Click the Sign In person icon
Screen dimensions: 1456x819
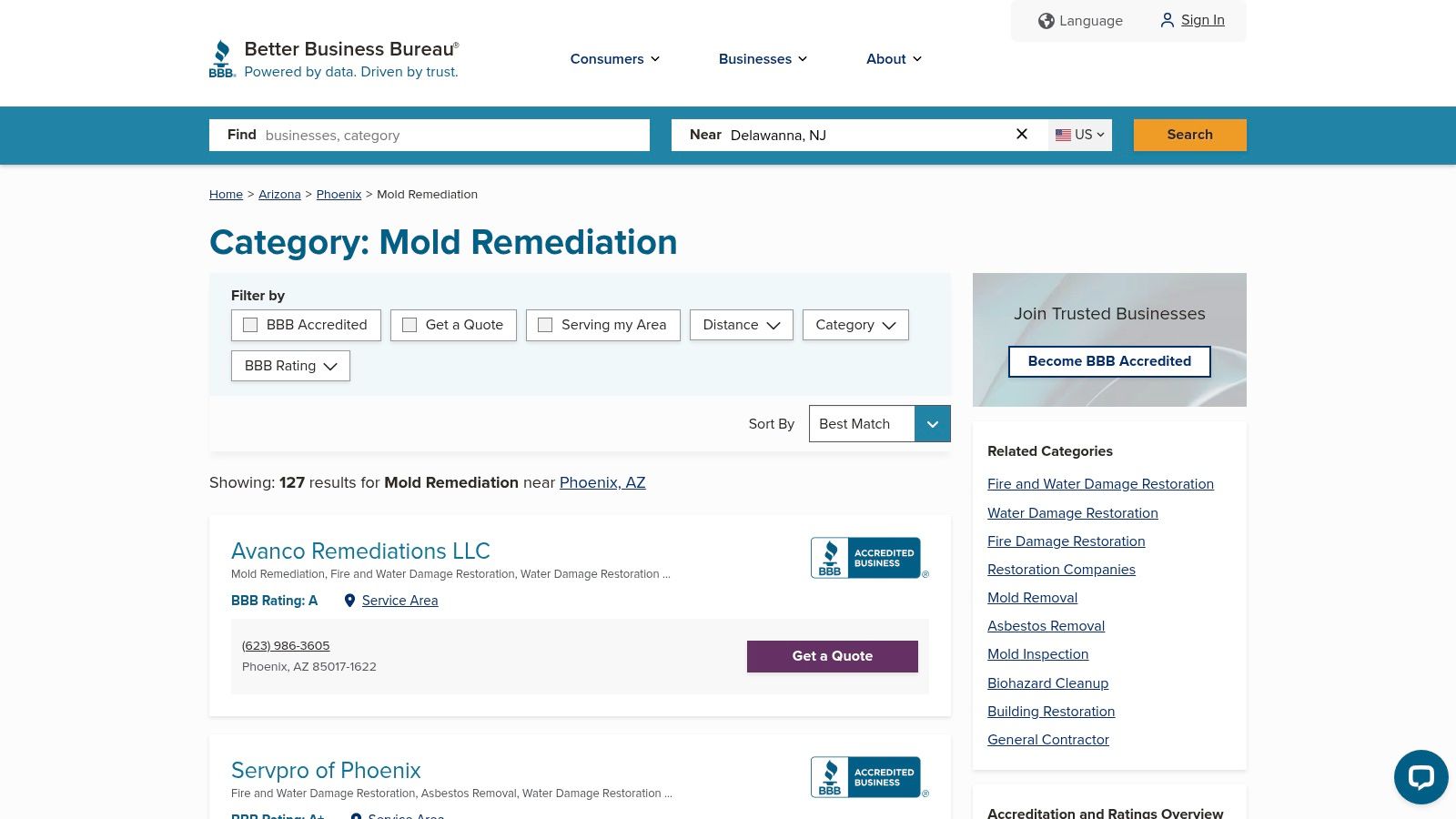(x=1168, y=20)
